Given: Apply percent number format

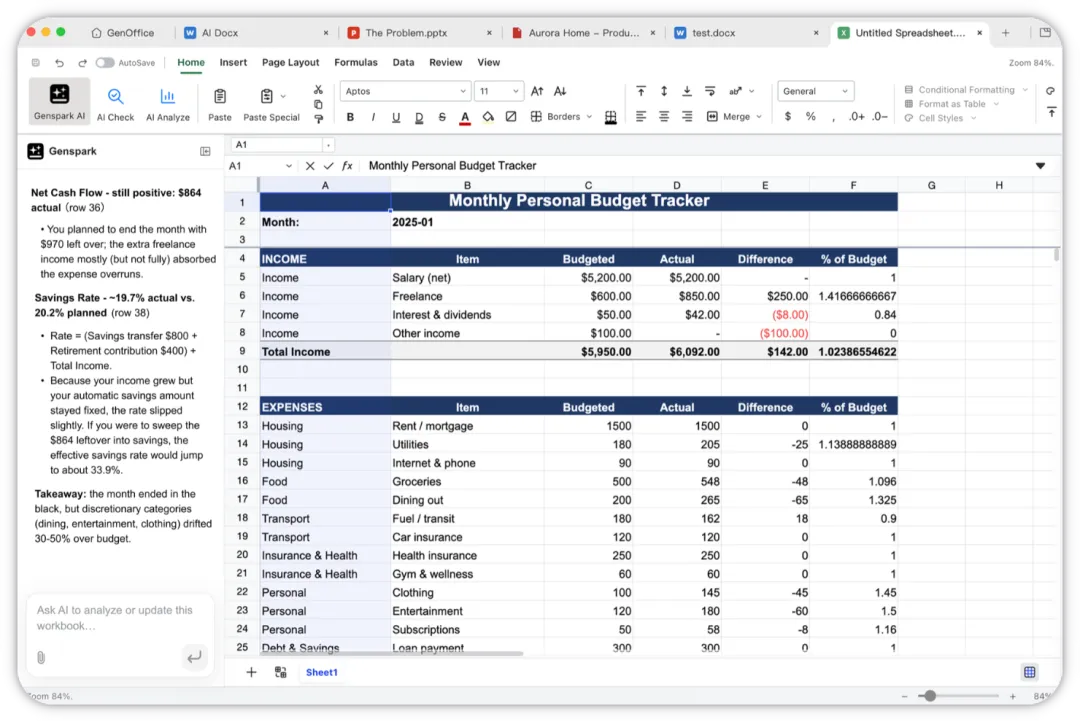Looking at the screenshot, I should tap(811, 117).
